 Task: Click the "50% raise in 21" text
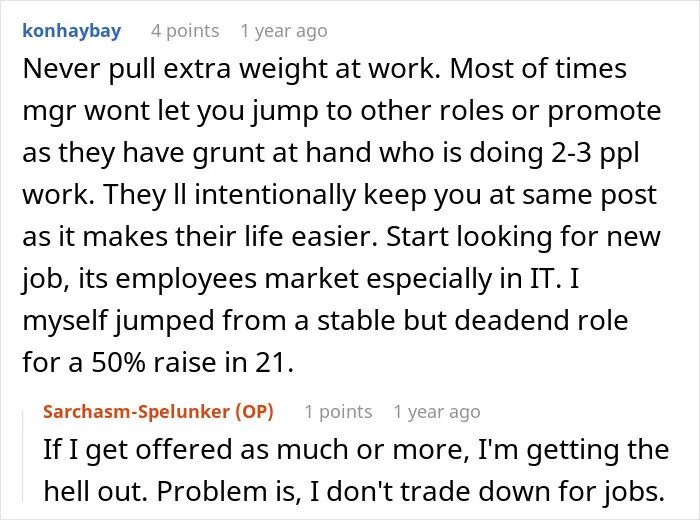tap(188, 362)
